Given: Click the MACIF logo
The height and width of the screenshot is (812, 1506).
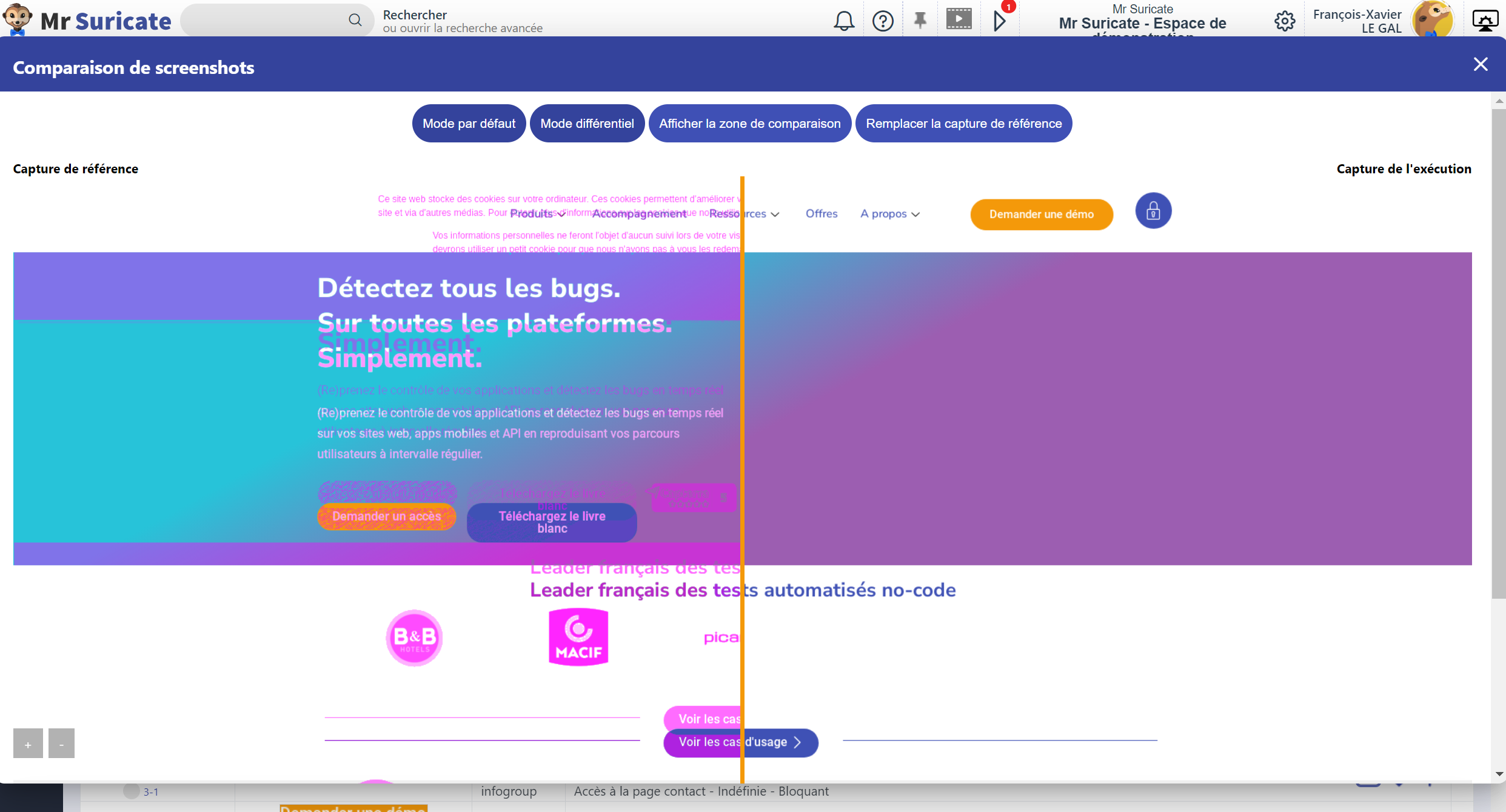Looking at the screenshot, I should tap(578, 637).
